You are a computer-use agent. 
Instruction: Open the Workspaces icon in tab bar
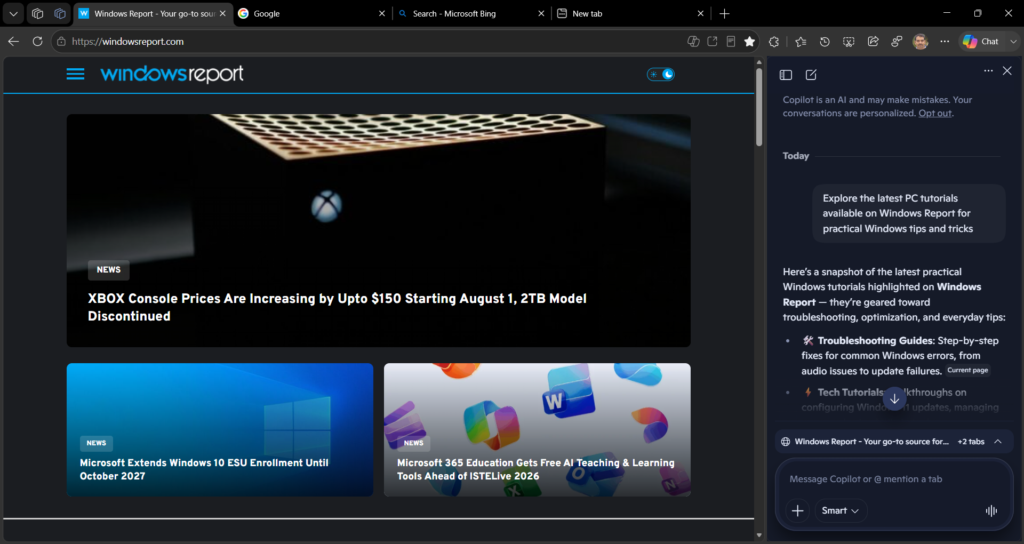pyautogui.click(x=37, y=13)
